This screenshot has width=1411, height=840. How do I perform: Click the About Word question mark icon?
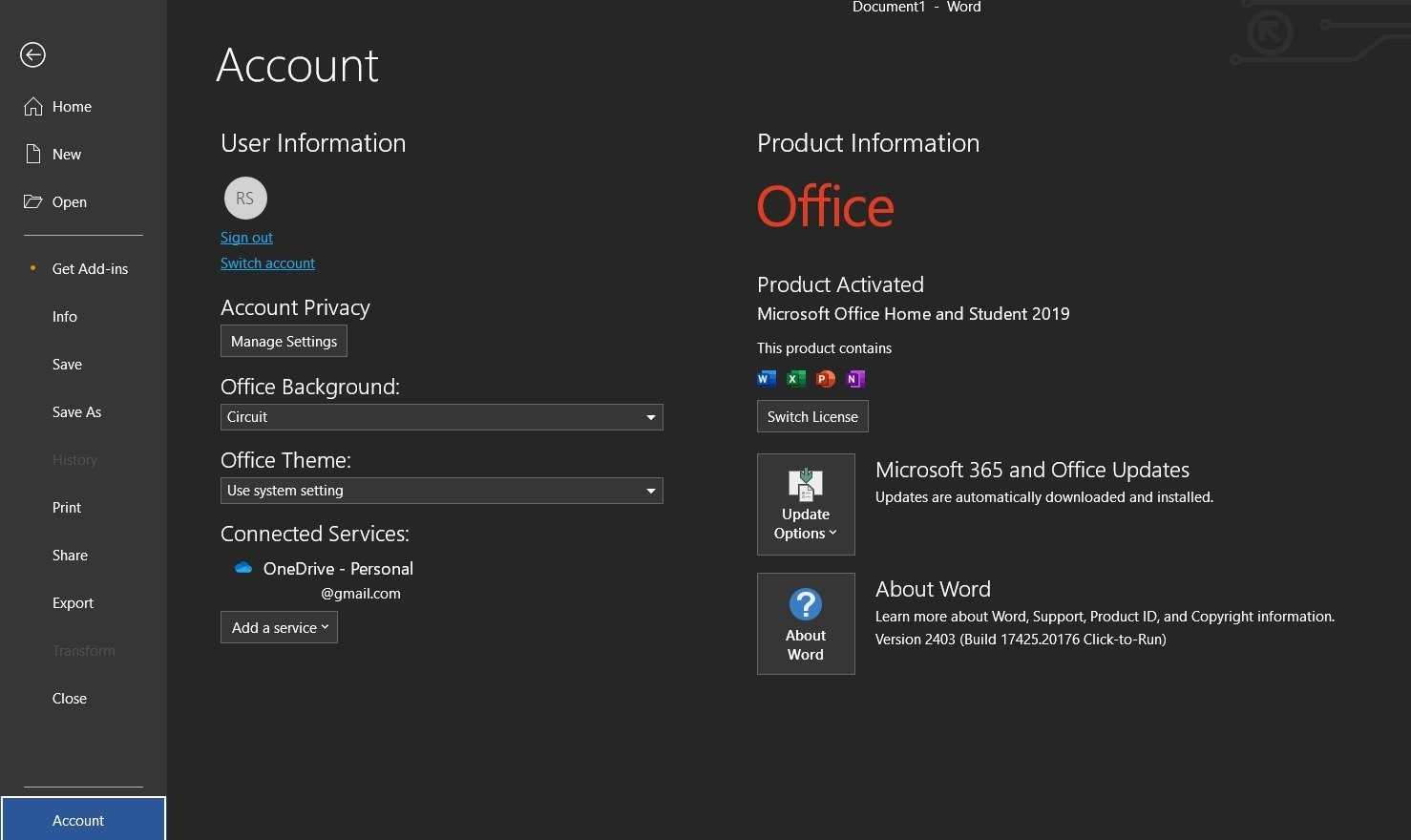(x=806, y=604)
